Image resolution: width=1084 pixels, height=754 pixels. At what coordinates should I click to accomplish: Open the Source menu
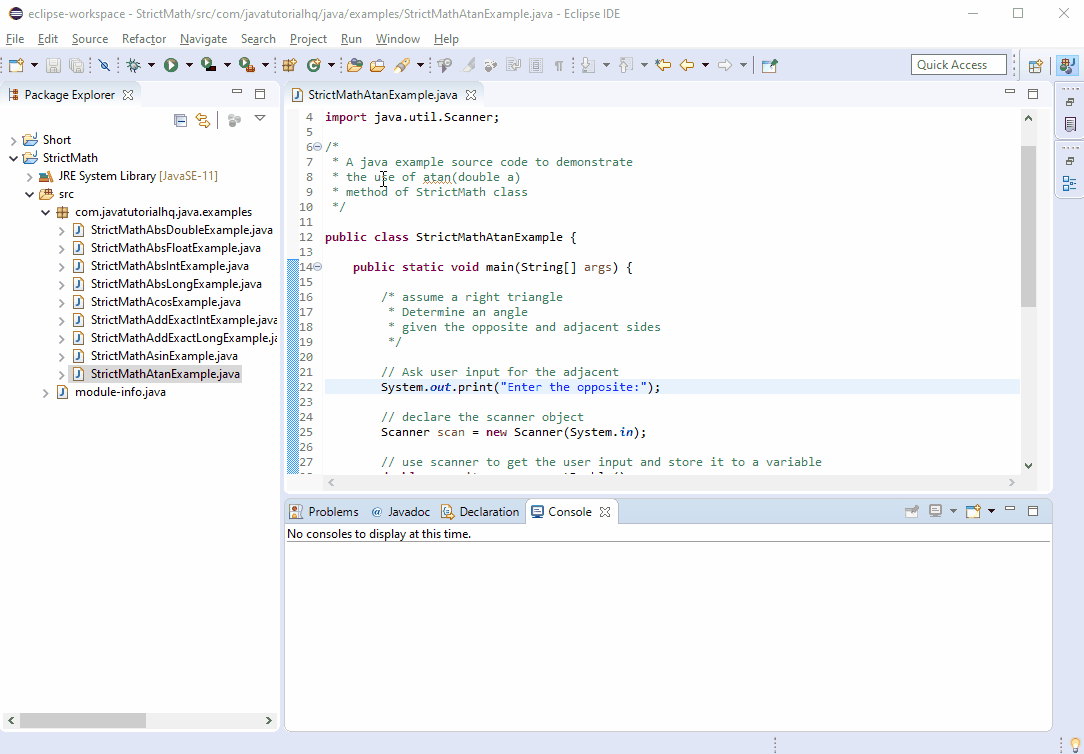(90, 39)
